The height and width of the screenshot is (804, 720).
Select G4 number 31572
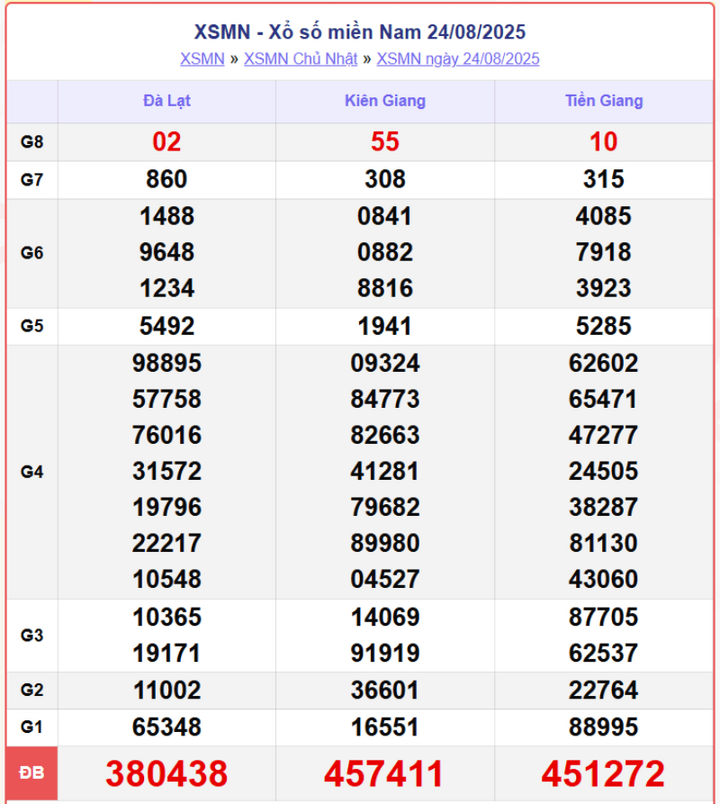pyautogui.click(x=167, y=471)
